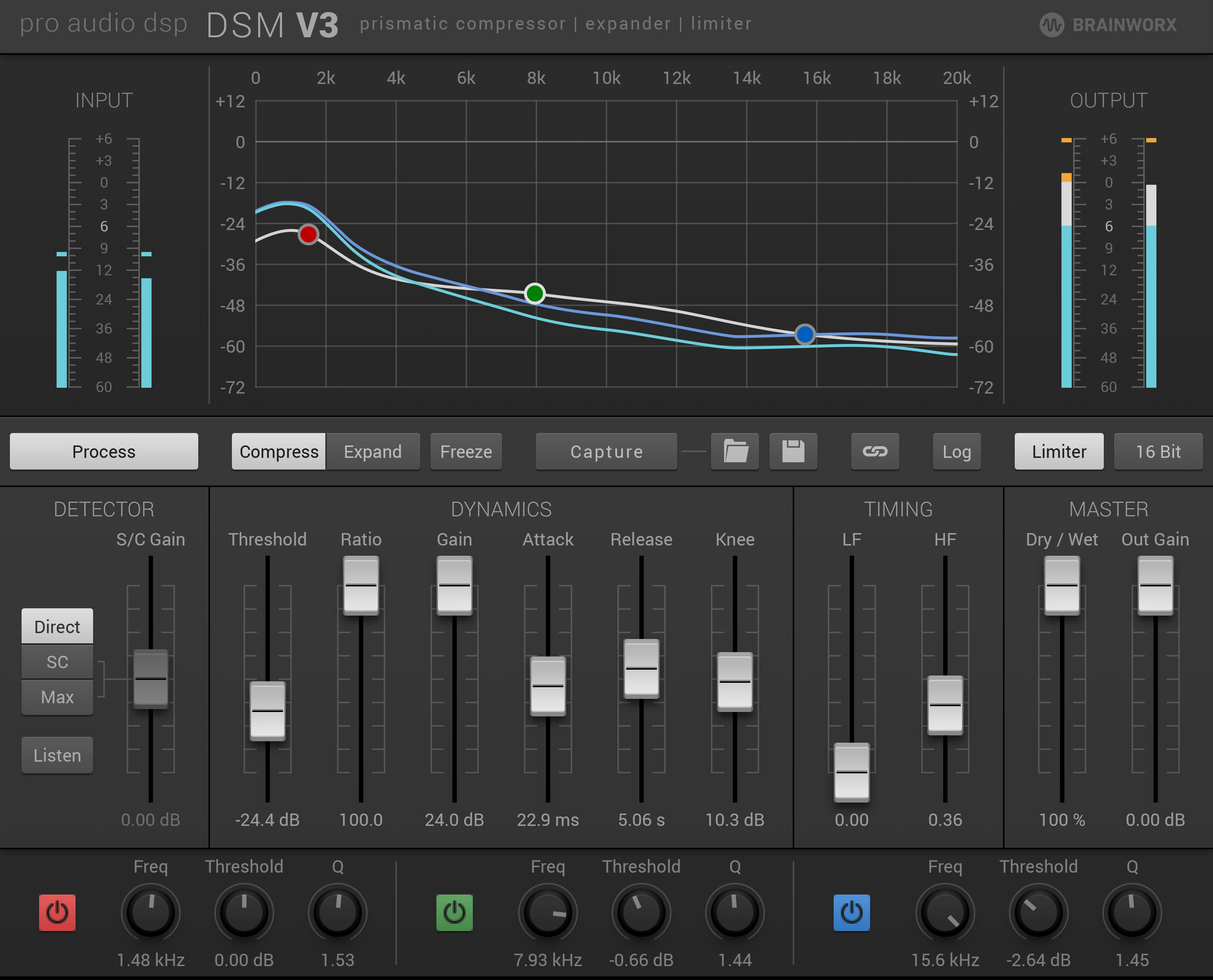This screenshot has width=1213, height=980.
Task: Click the blue band Freq knob
Action: click(945, 912)
